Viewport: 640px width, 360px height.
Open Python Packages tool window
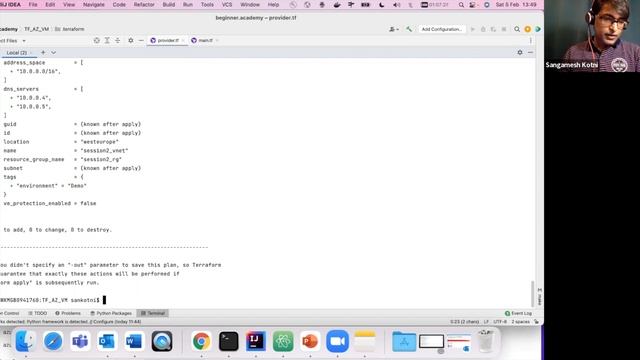(111, 313)
